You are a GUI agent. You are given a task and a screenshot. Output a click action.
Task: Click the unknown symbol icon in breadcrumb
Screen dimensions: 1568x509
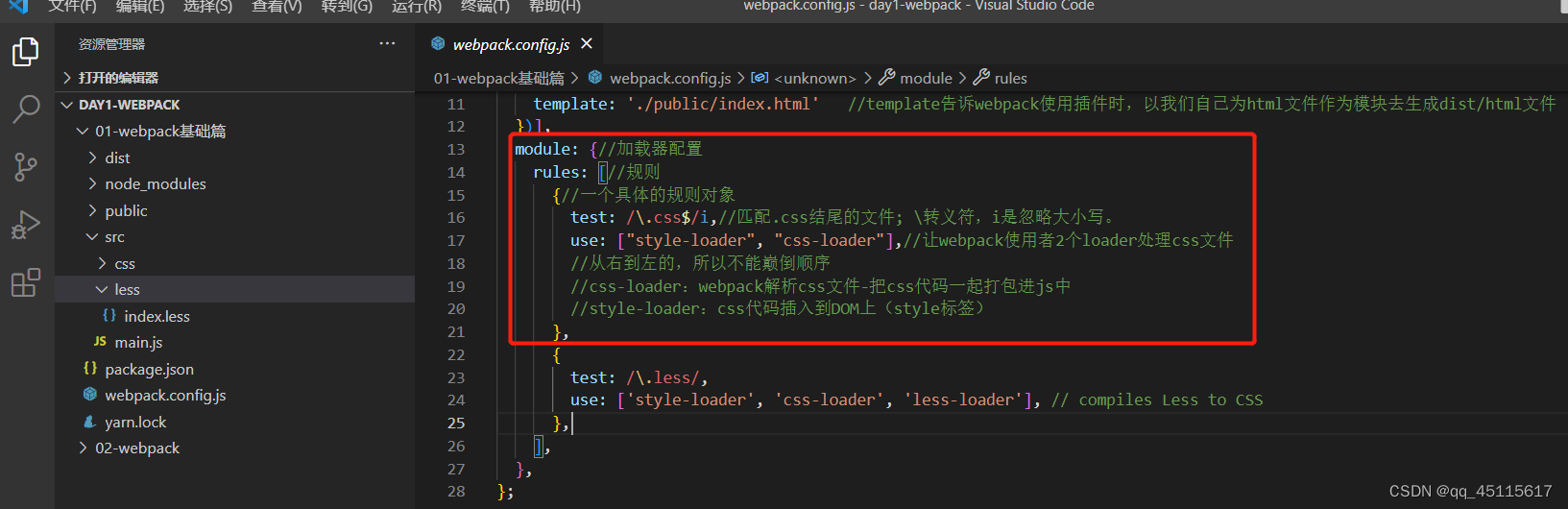(x=760, y=78)
